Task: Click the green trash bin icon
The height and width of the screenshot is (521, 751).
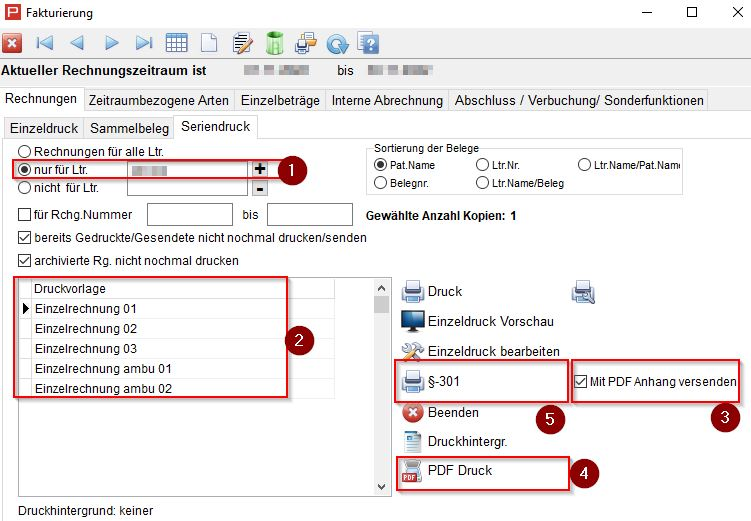Action: click(x=274, y=43)
